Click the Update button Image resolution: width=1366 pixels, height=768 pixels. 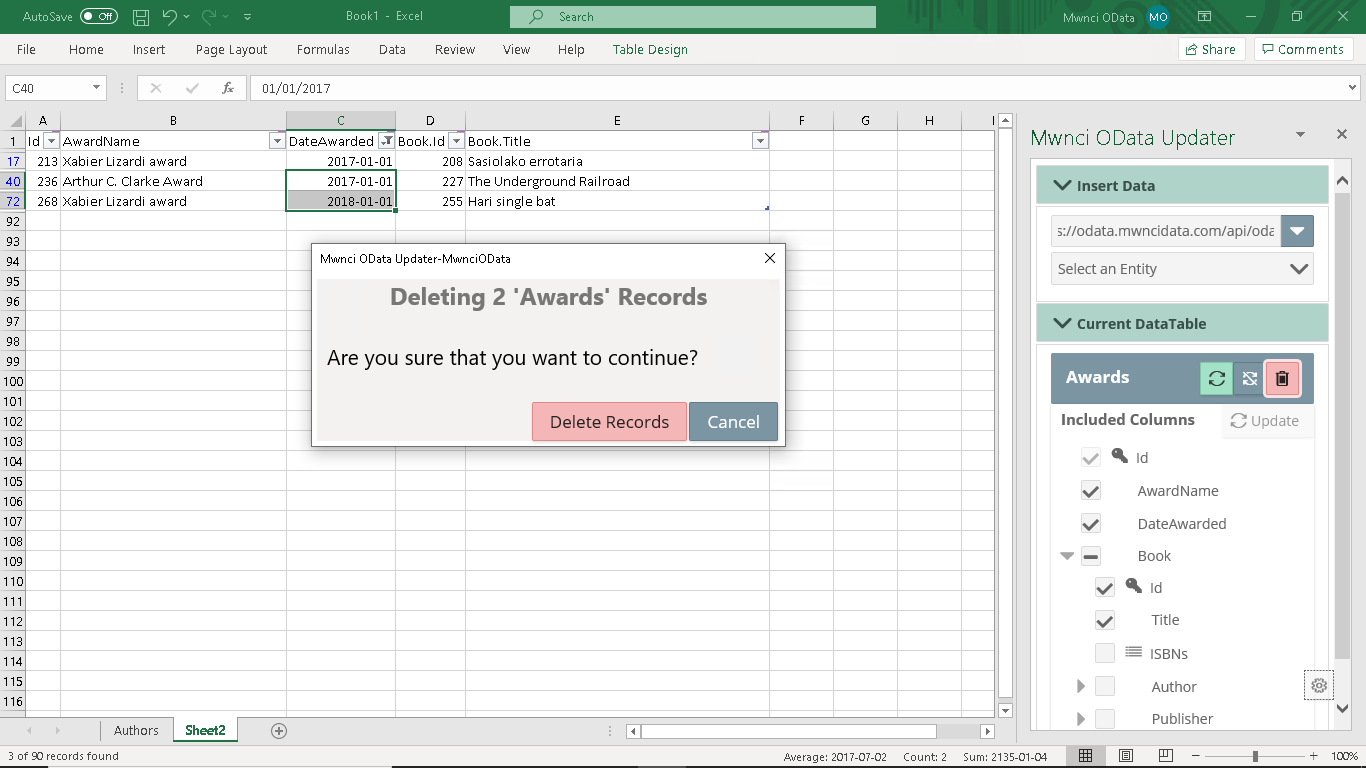pos(1265,421)
